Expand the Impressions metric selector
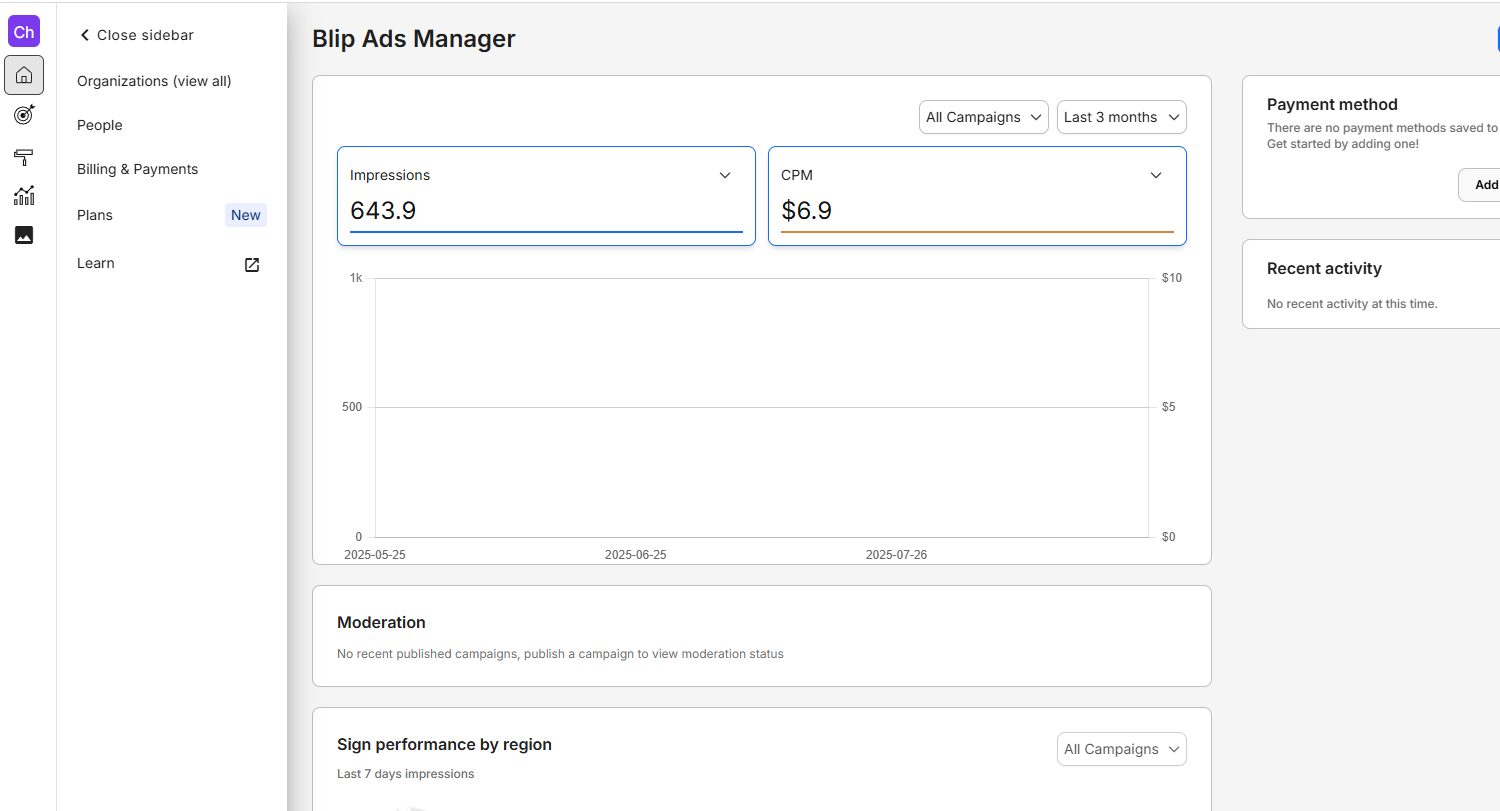1500x811 pixels. [x=725, y=175]
